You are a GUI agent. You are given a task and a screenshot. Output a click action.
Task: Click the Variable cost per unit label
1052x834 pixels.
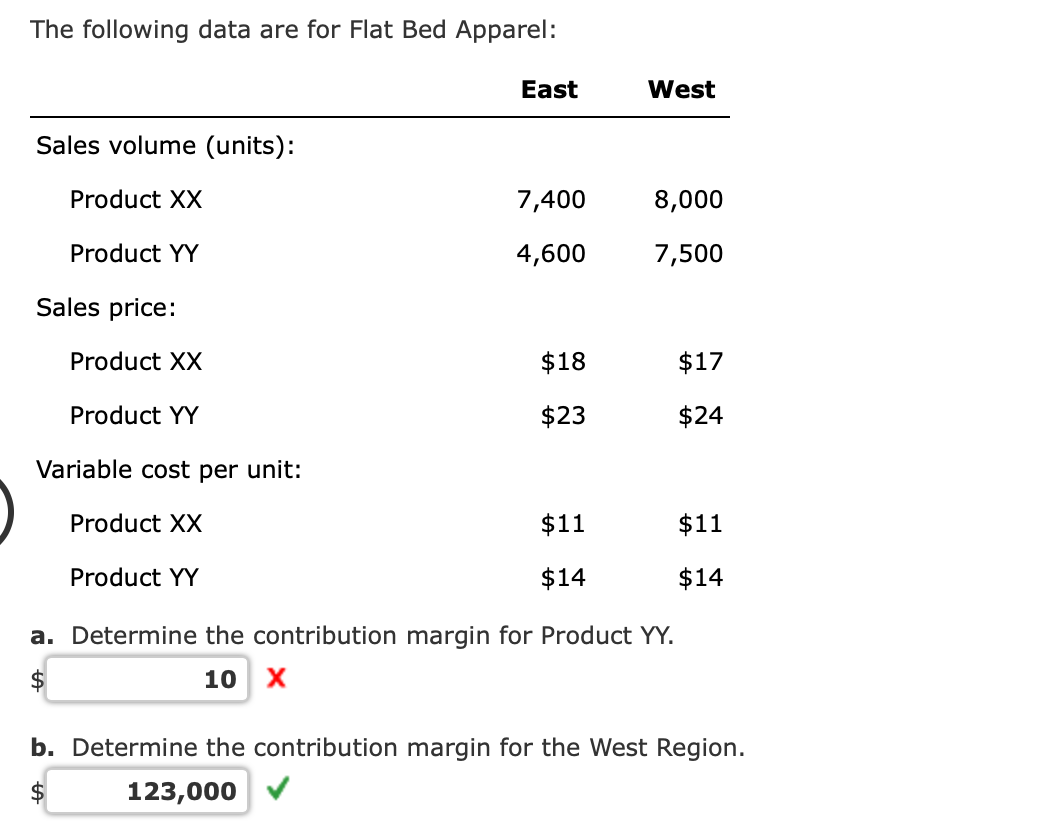(169, 469)
